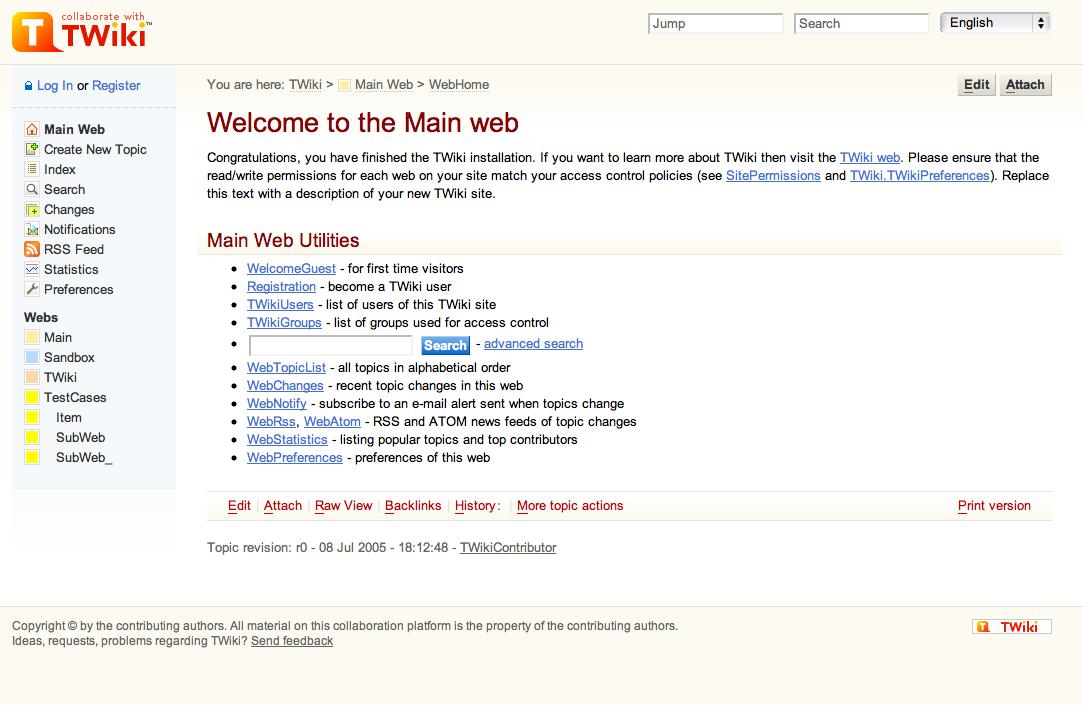Image resolution: width=1083 pixels, height=705 pixels.
Task: Click the Preferences wrench icon
Action: coord(32,289)
